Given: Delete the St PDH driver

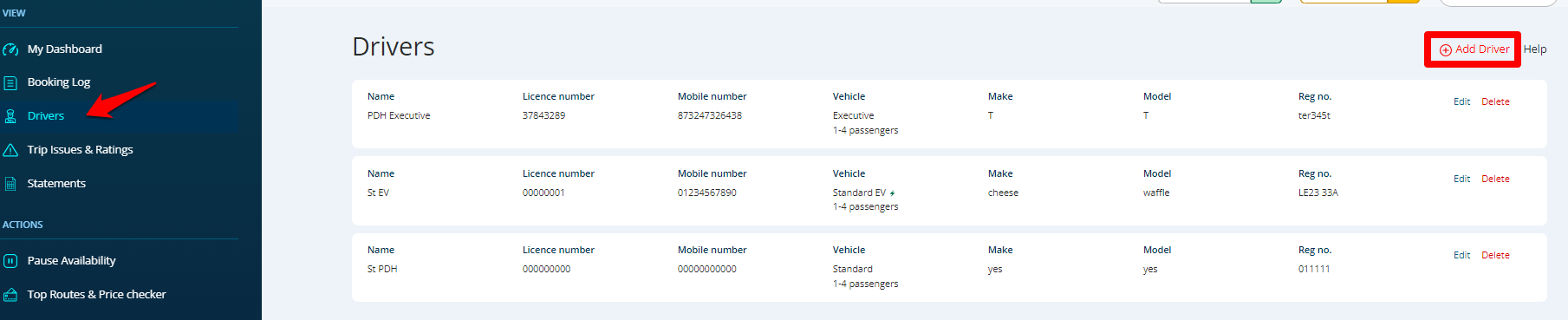Looking at the screenshot, I should pos(1495,256).
